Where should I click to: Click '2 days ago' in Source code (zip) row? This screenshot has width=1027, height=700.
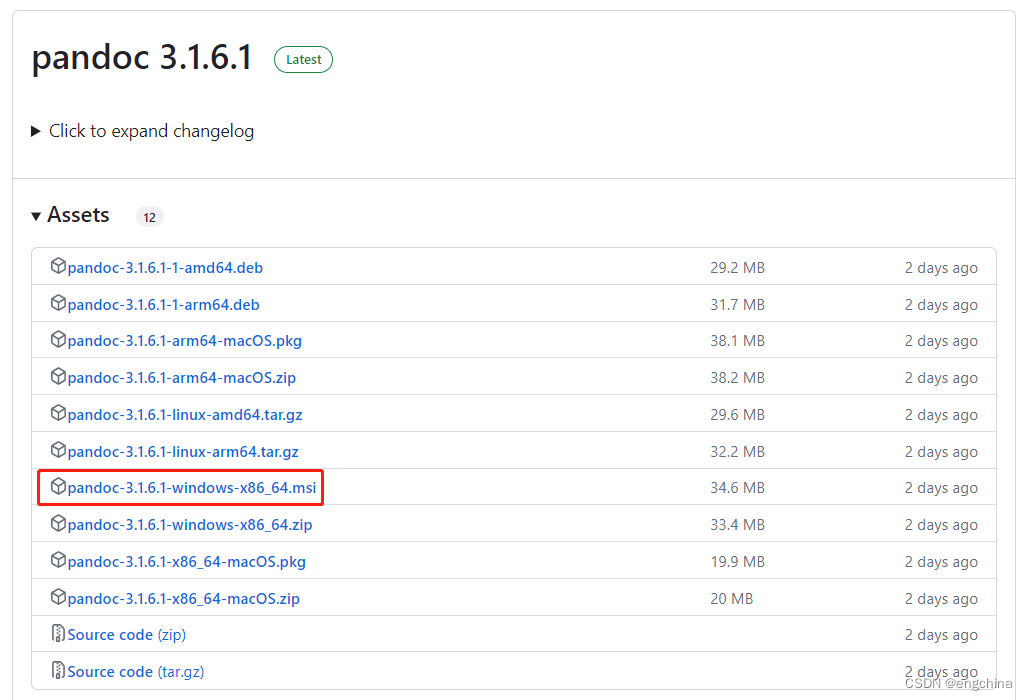(941, 635)
